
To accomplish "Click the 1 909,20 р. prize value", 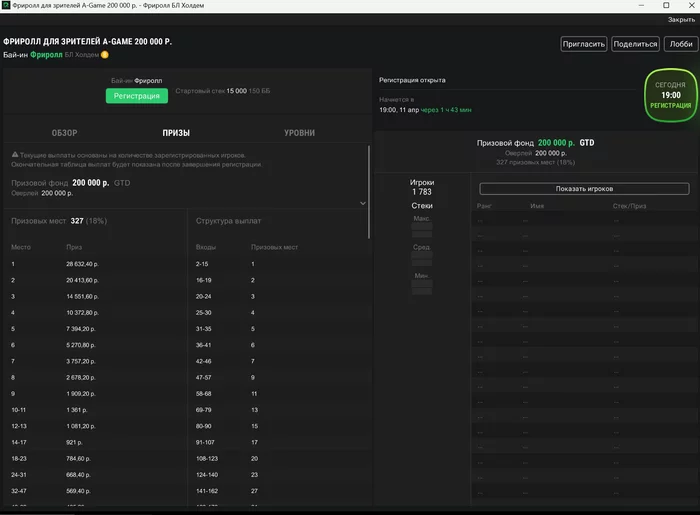I will click(x=81, y=394).
